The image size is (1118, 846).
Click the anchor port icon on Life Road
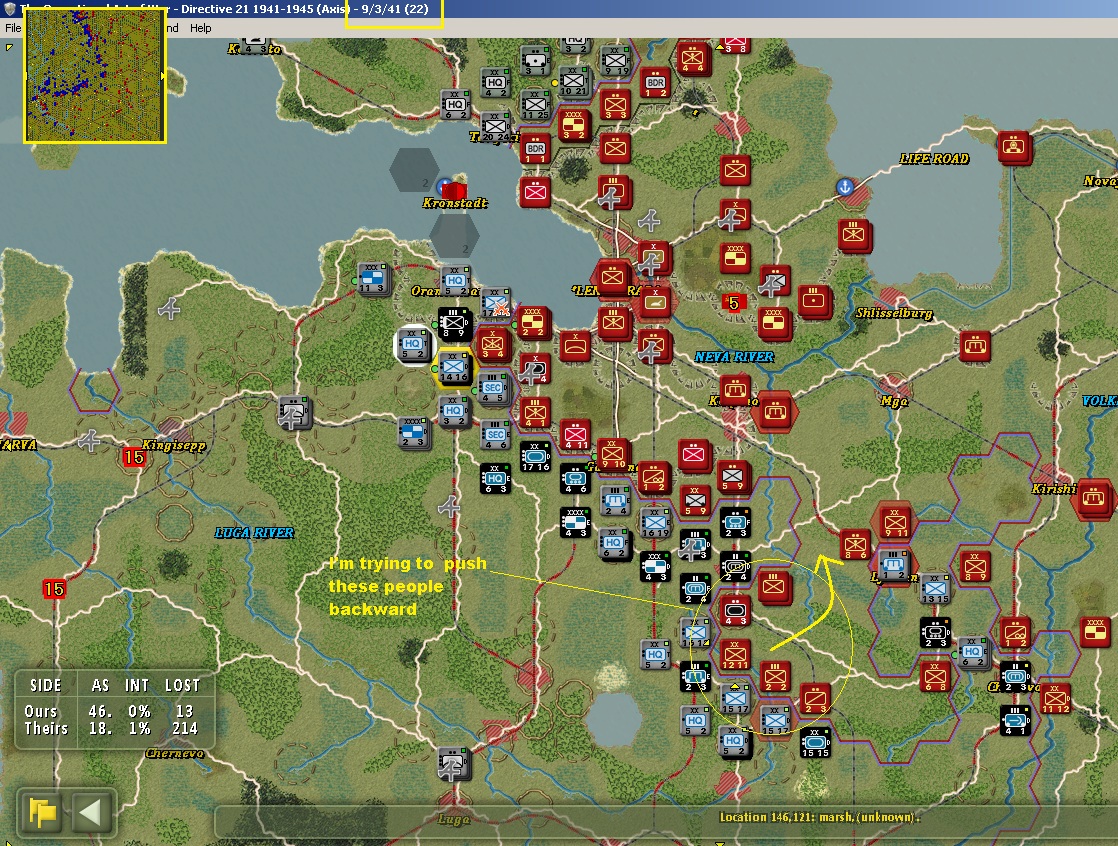click(845, 186)
